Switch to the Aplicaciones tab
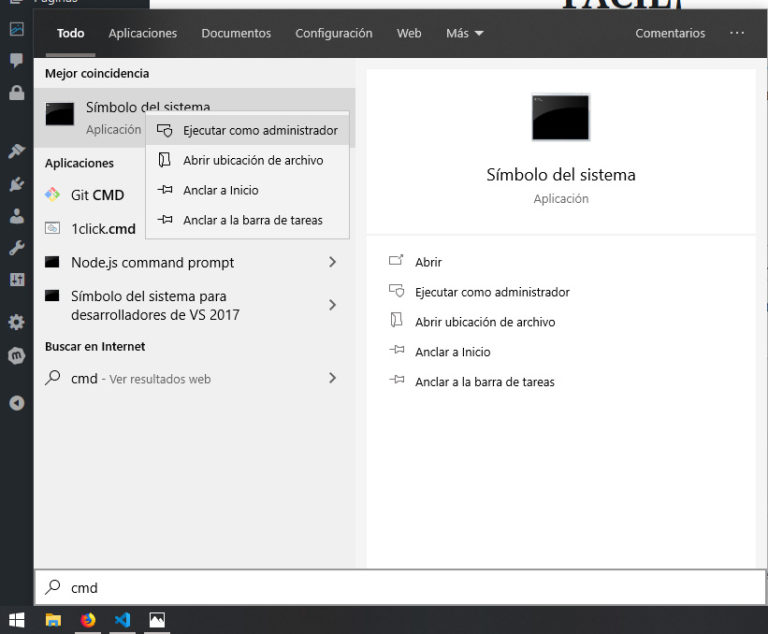The width and height of the screenshot is (768, 634). coord(143,33)
